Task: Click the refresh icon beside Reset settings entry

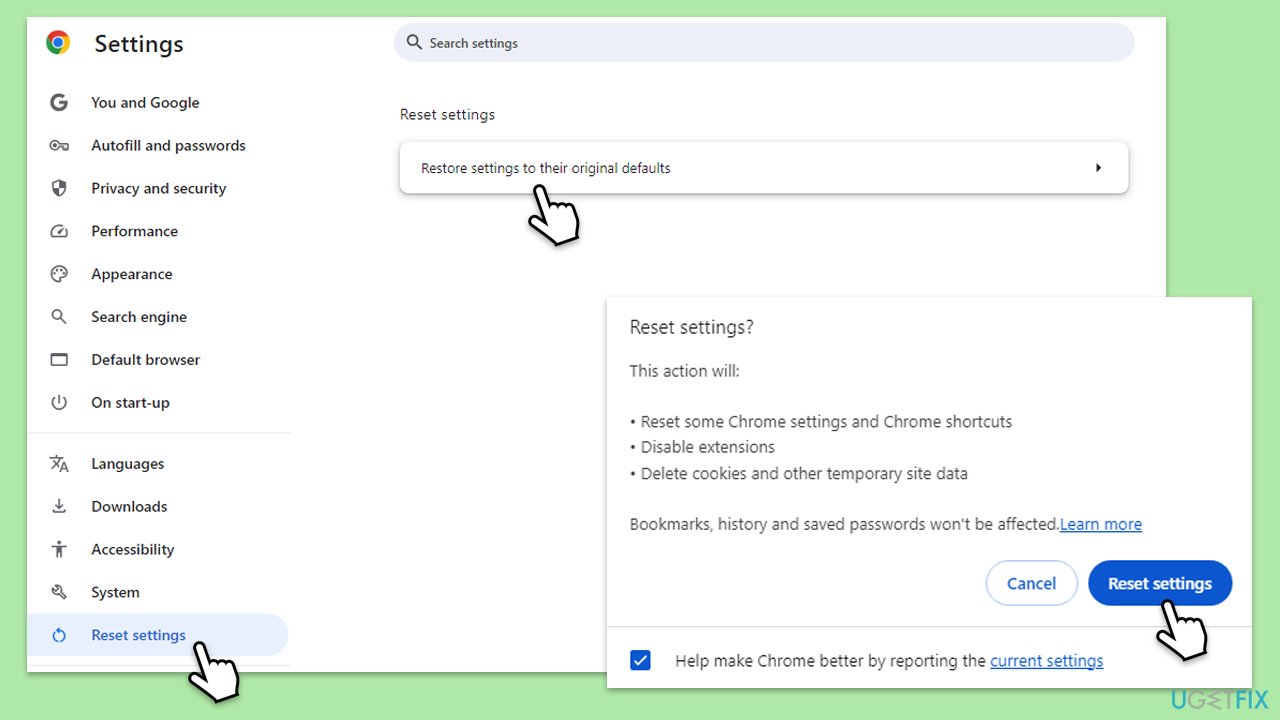Action: pos(59,634)
